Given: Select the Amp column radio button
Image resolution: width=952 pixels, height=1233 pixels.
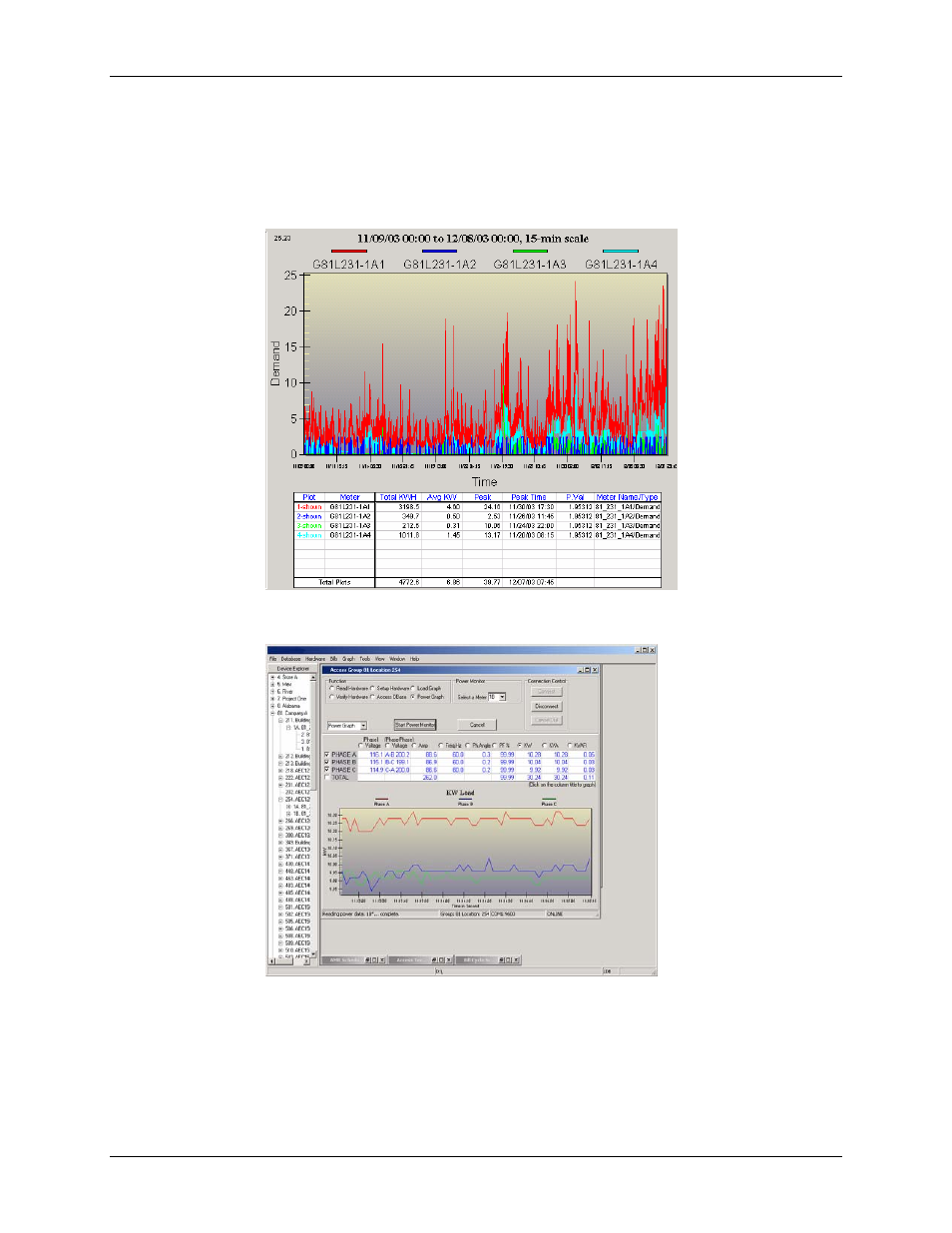Looking at the screenshot, I should 414,745.
